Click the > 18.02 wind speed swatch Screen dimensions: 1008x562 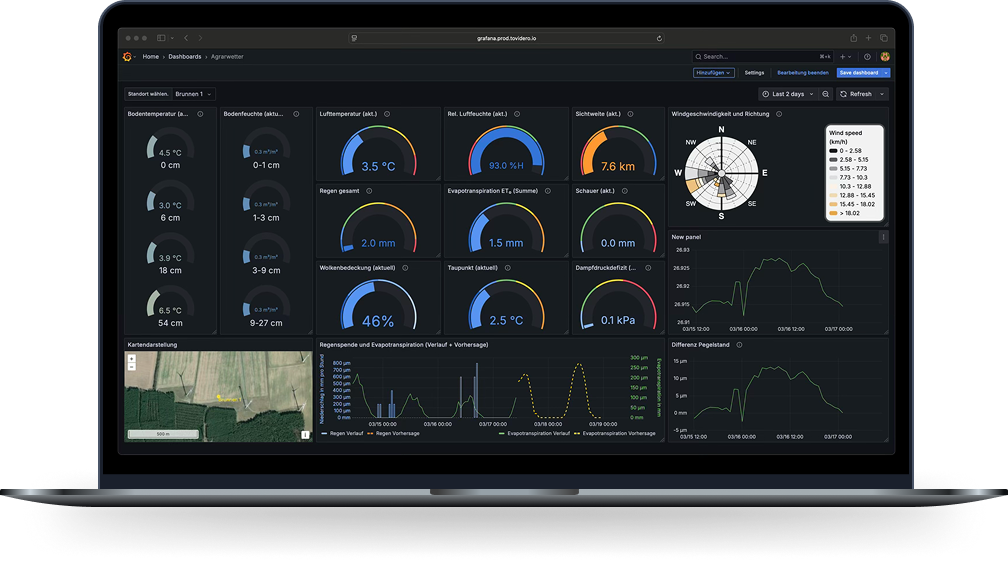tap(833, 213)
